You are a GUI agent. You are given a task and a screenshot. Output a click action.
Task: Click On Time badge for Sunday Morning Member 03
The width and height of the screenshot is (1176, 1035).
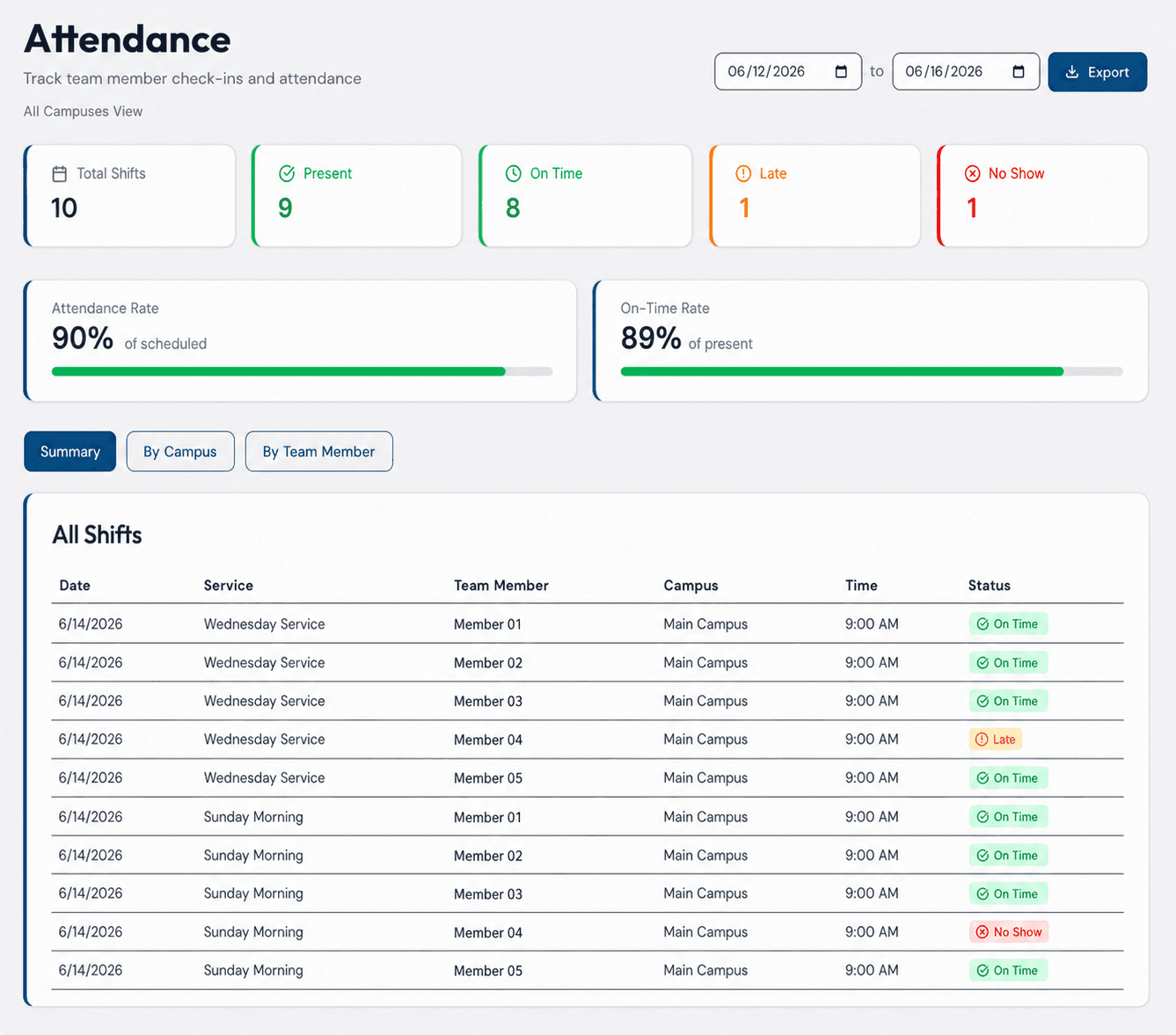[x=1008, y=894]
